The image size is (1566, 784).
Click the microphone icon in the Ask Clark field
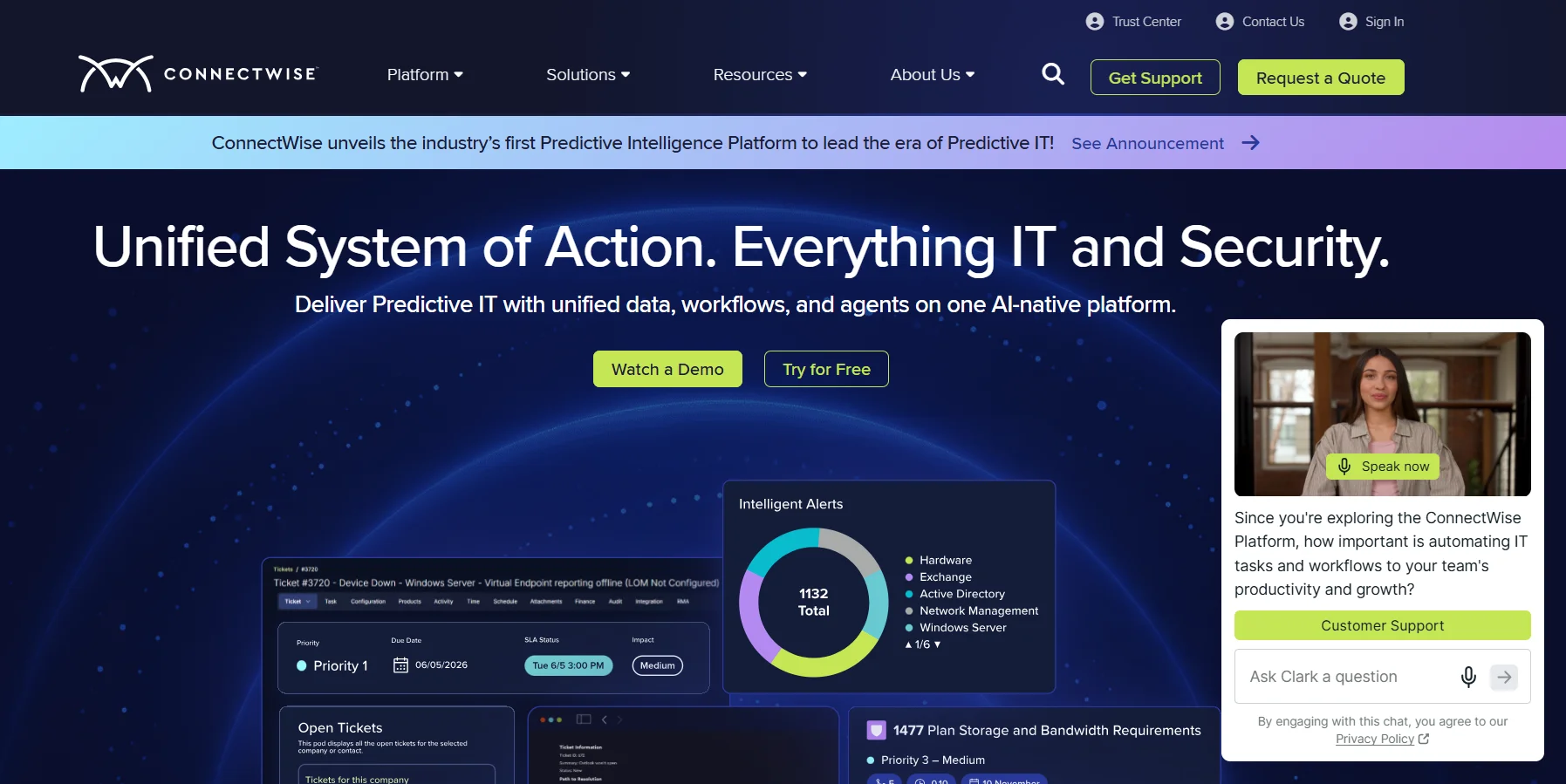[x=1468, y=677]
